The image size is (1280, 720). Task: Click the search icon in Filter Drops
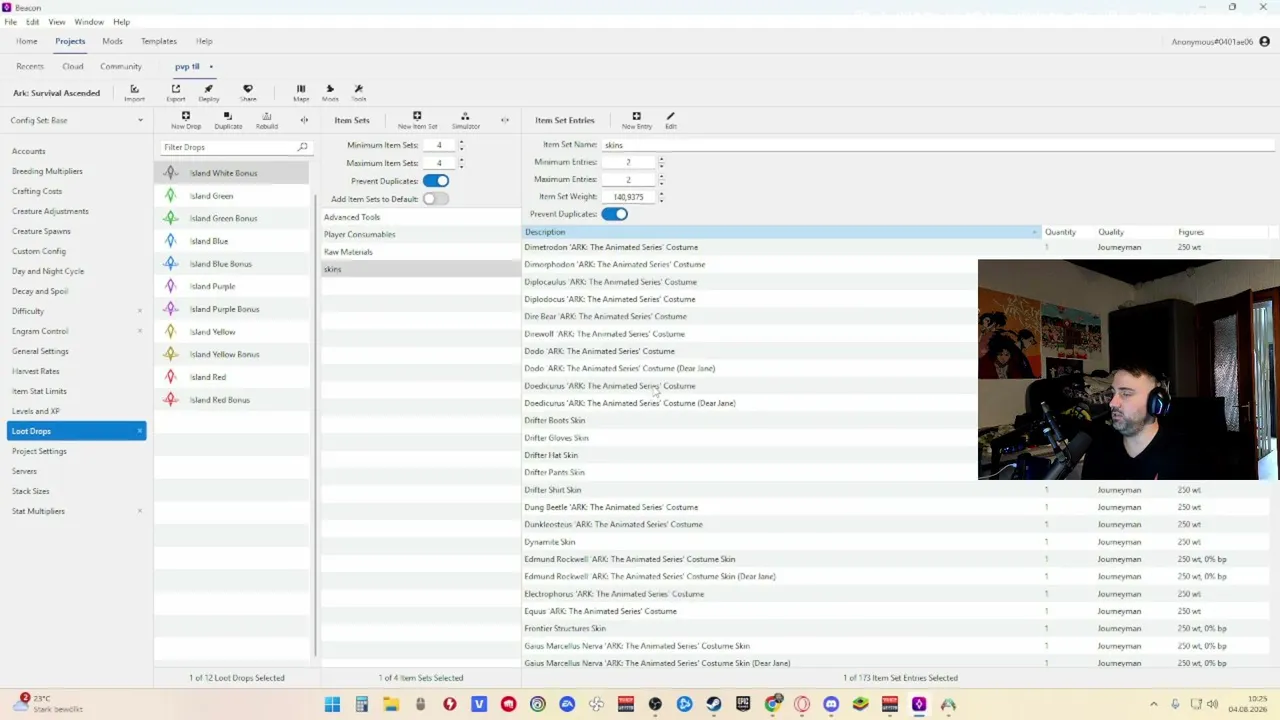pos(303,147)
